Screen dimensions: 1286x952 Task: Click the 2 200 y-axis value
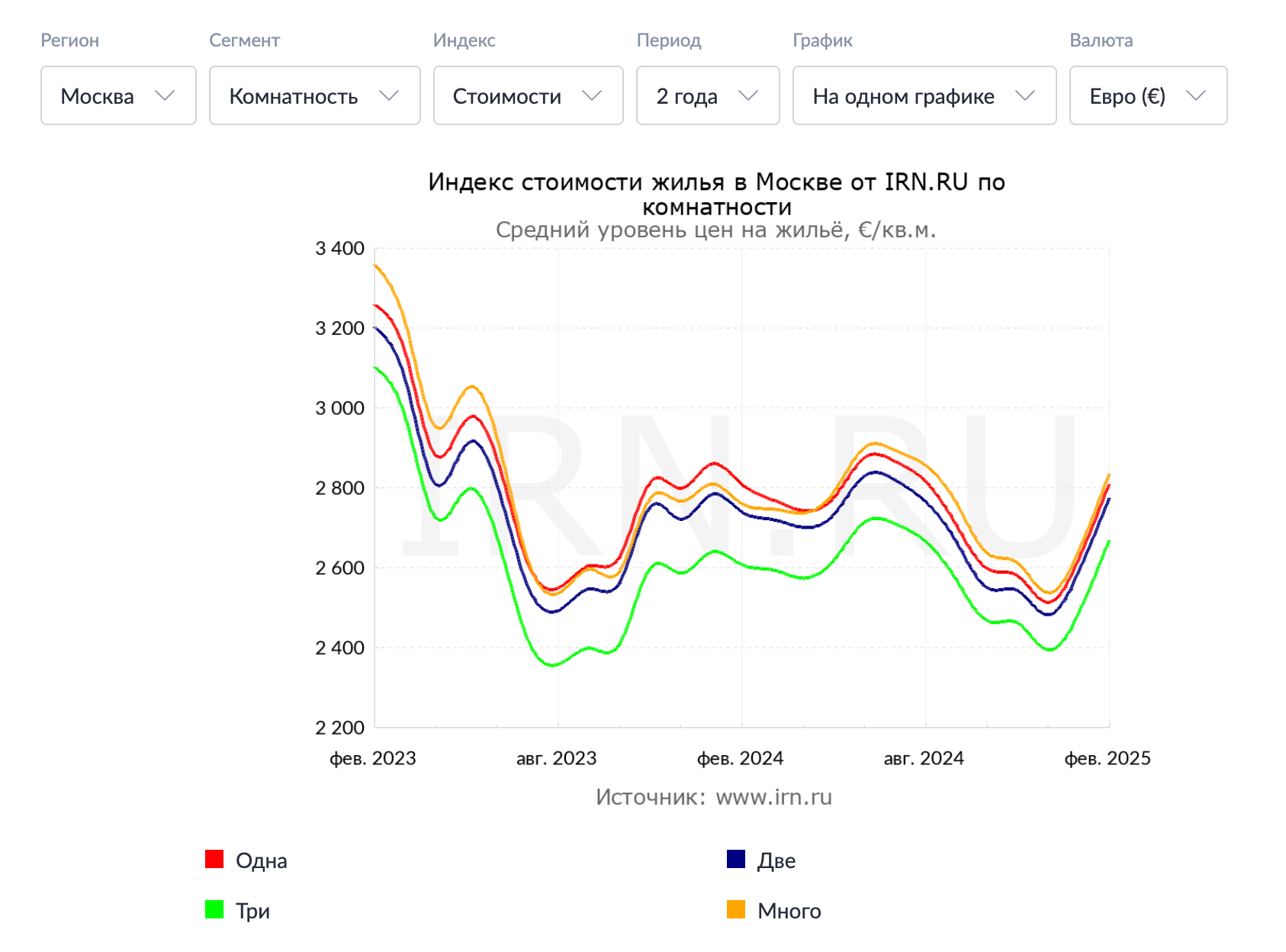click(x=340, y=728)
